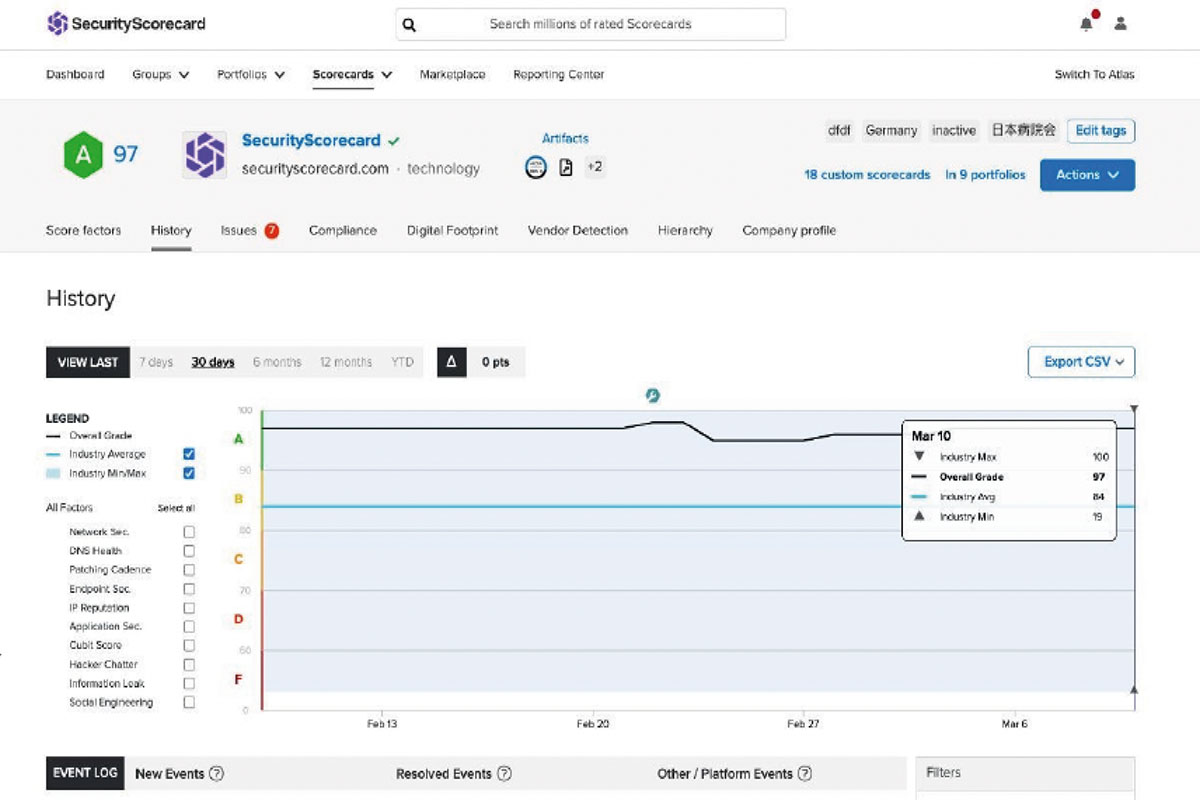Open Other / Platform Events help icon
The width and height of the screenshot is (1200, 800).
805,773
